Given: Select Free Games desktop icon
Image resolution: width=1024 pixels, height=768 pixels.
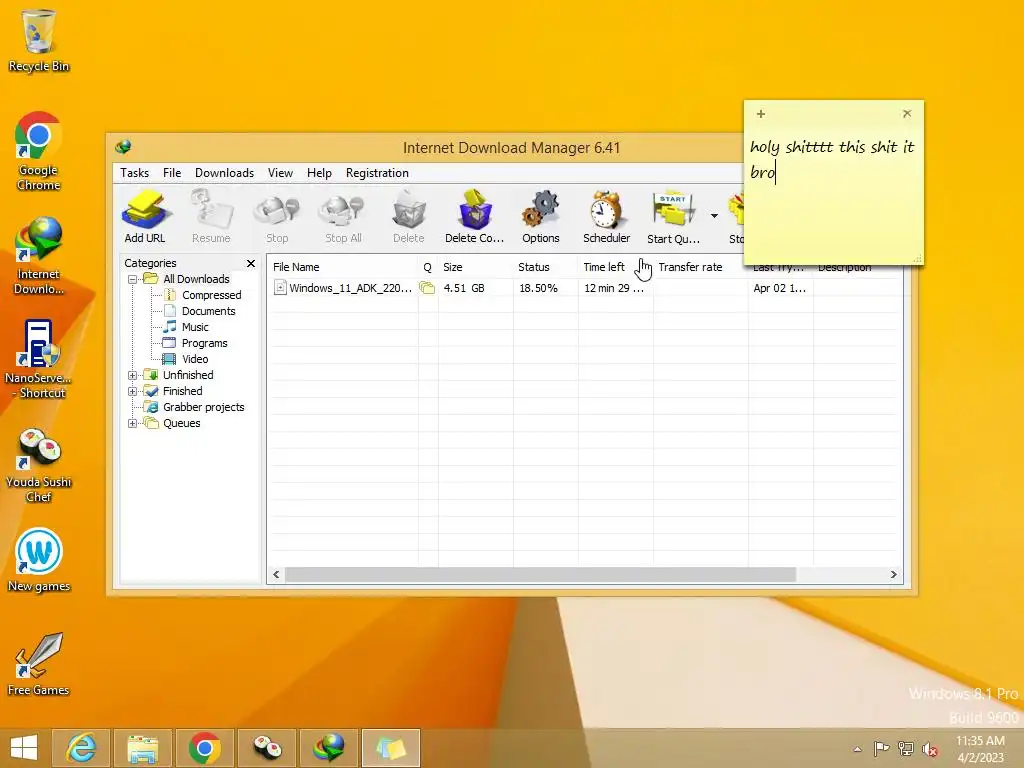Looking at the screenshot, I should coord(39,664).
